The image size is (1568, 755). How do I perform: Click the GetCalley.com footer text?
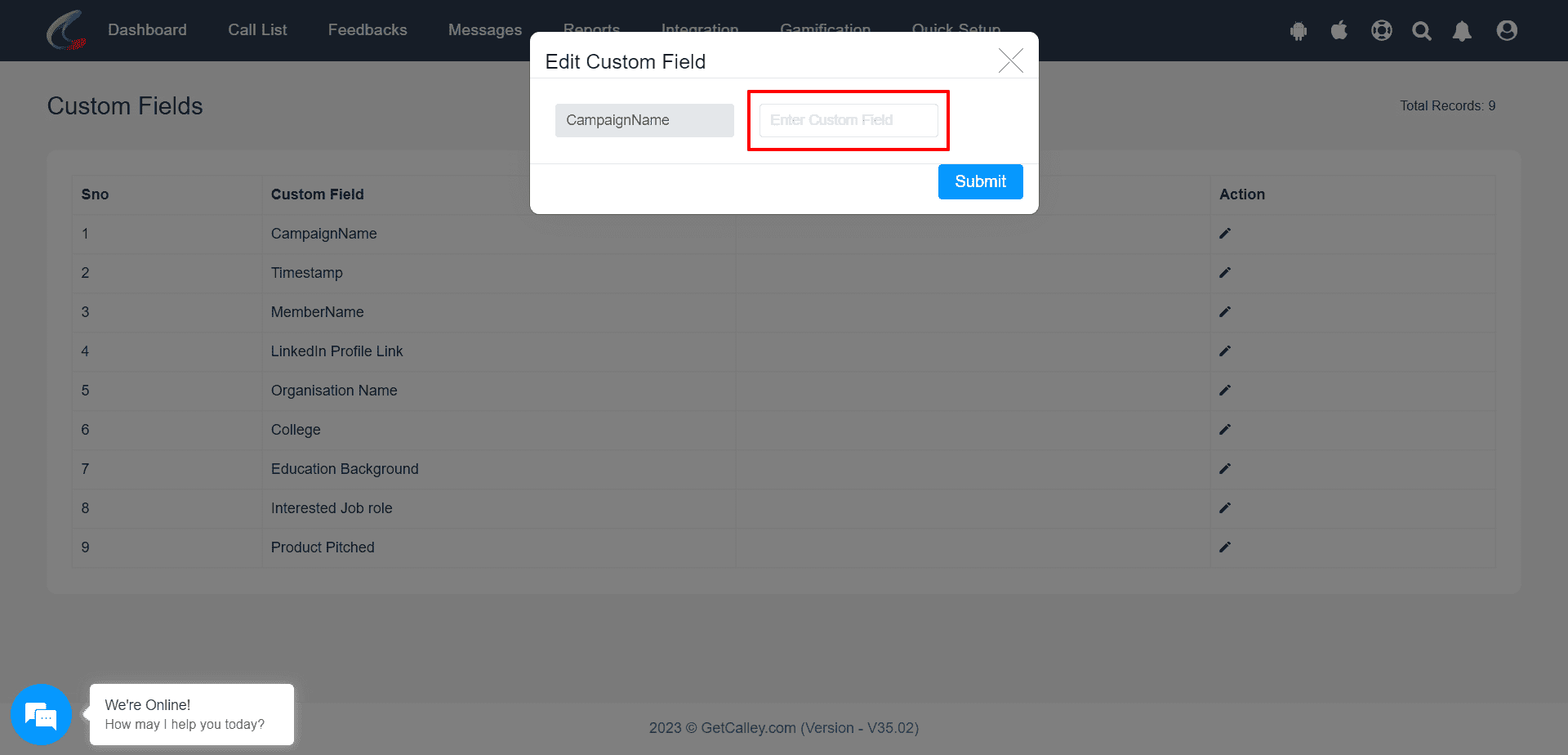coord(748,728)
